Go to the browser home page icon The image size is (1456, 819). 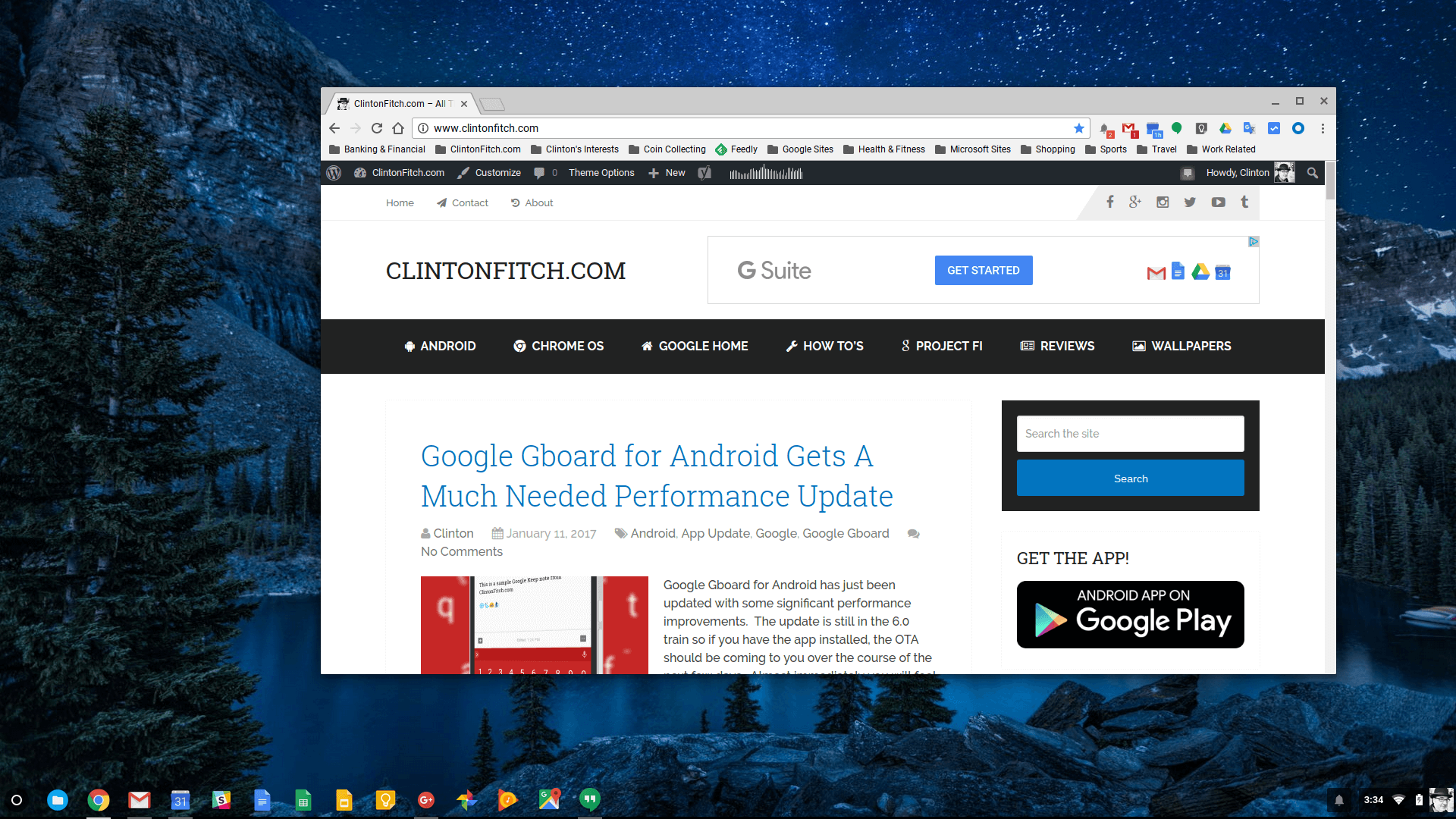coord(398,128)
